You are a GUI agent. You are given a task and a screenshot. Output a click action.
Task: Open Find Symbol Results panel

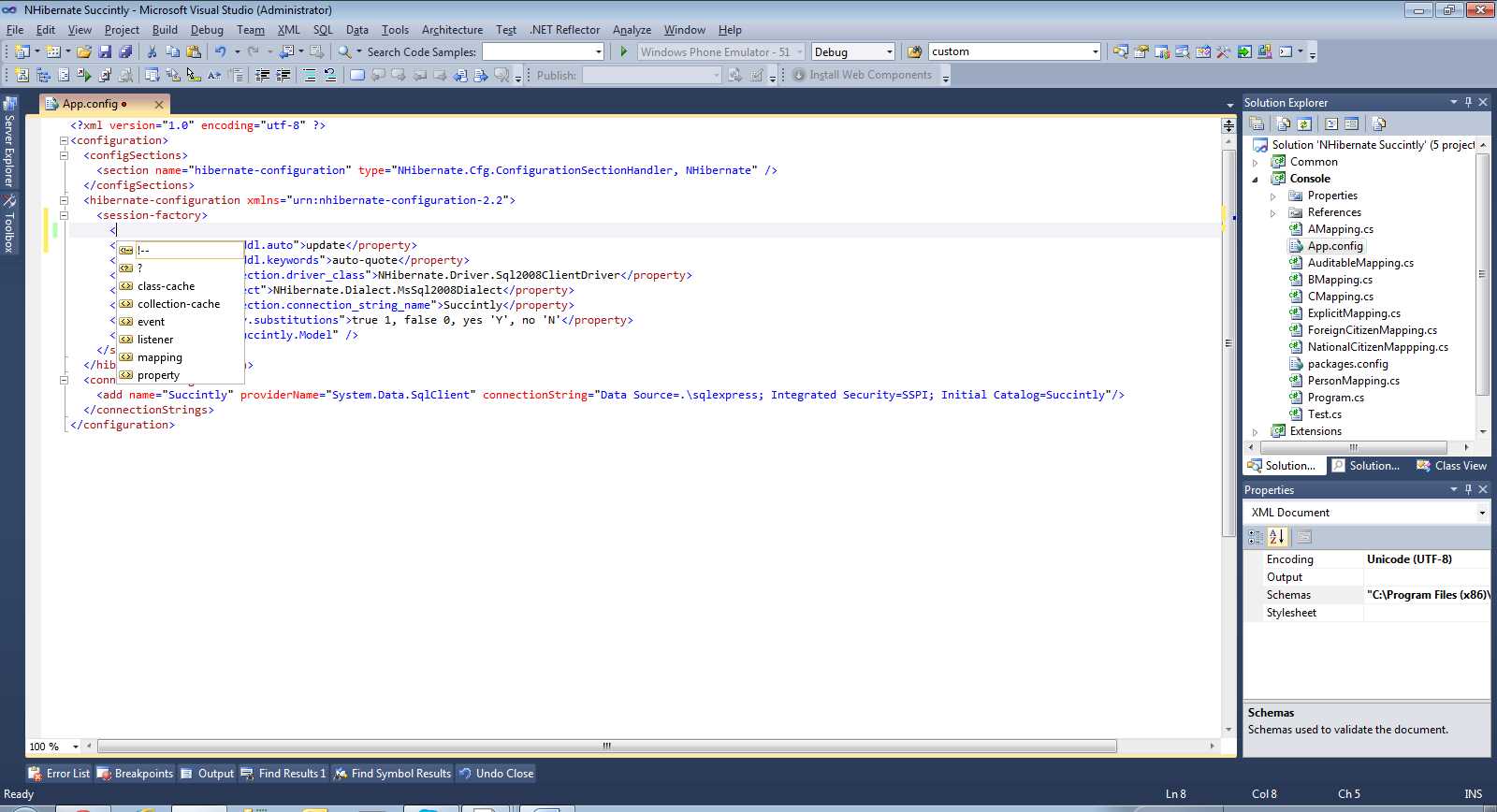393,774
